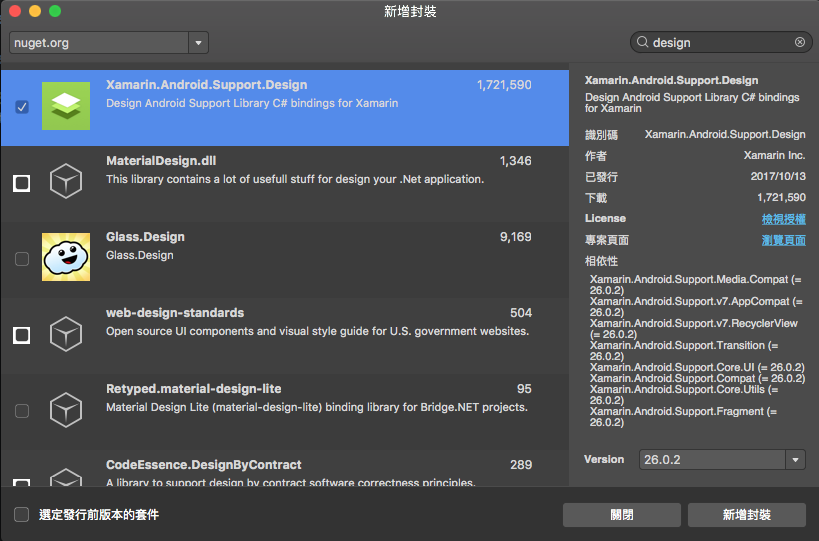Select the Retyped.material-design-lite package title

pos(193,389)
